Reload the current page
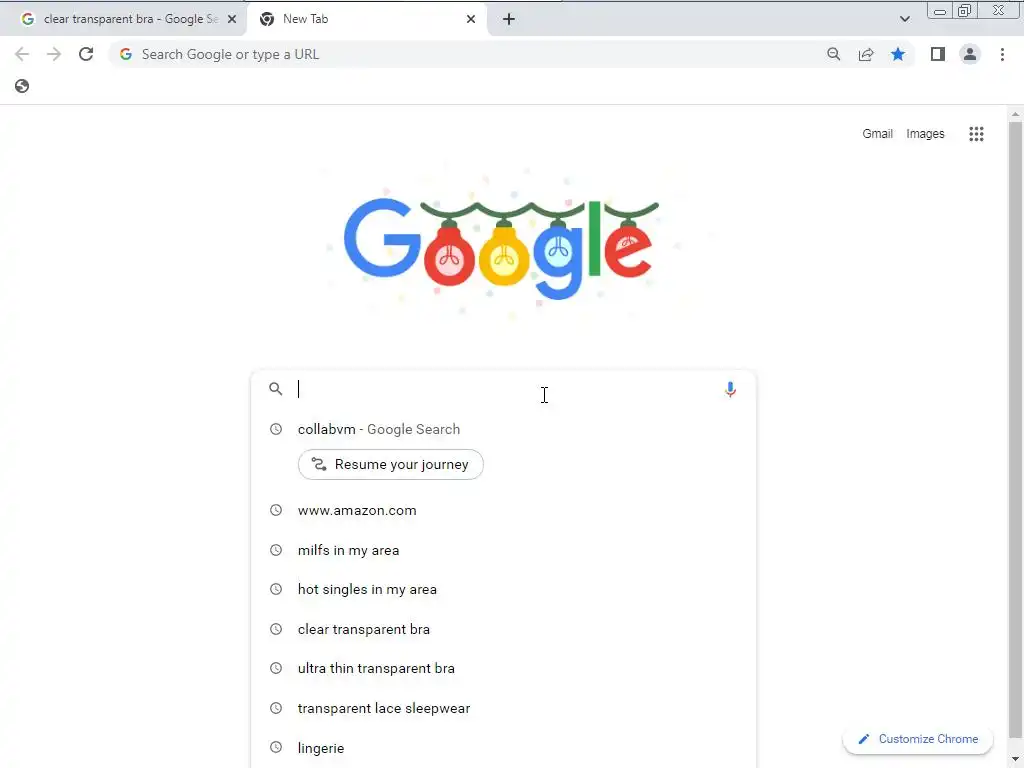Image resolution: width=1024 pixels, height=768 pixels. click(x=86, y=54)
